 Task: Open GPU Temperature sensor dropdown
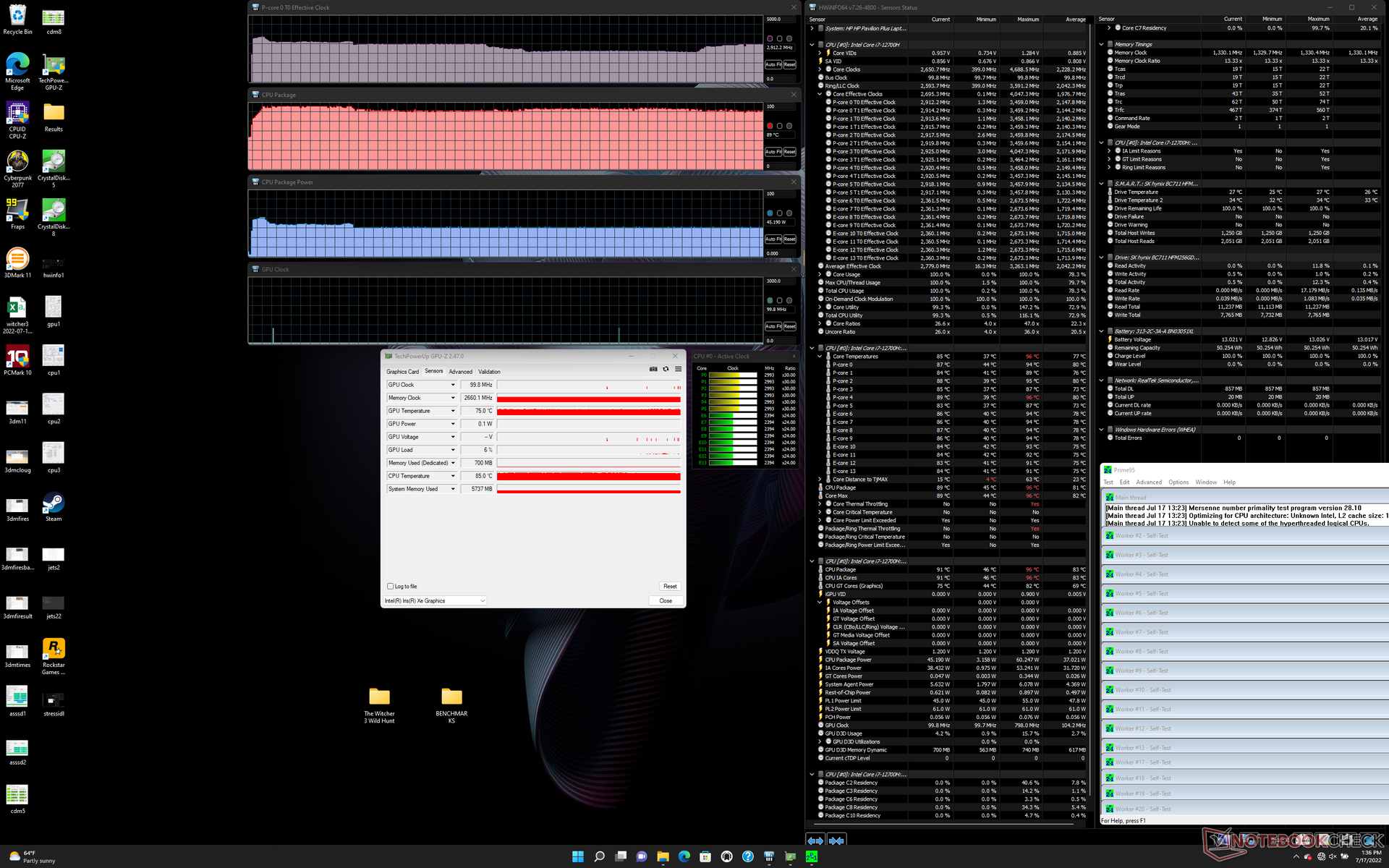point(453,411)
